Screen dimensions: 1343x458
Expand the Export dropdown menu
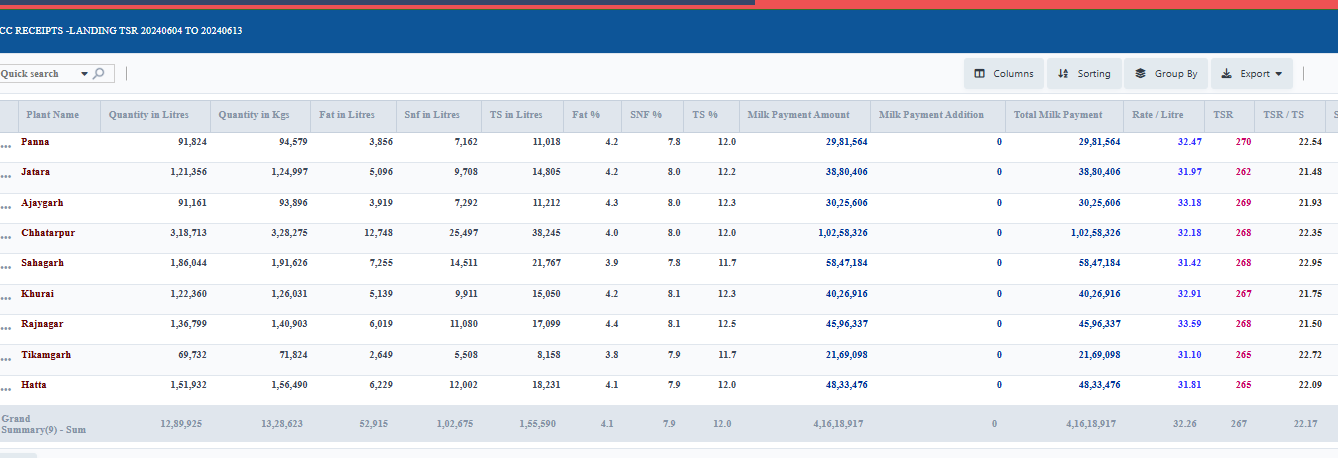click(1251, 74)
